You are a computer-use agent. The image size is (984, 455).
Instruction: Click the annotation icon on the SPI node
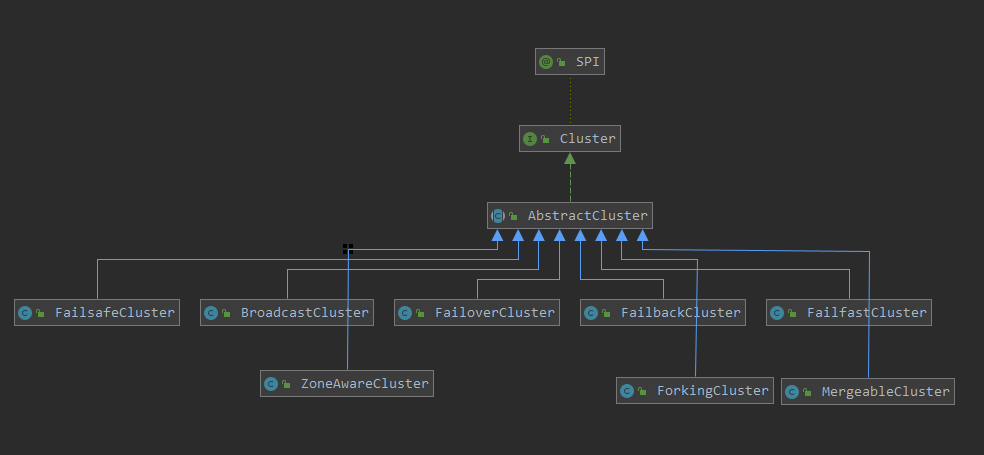point(546,62)
